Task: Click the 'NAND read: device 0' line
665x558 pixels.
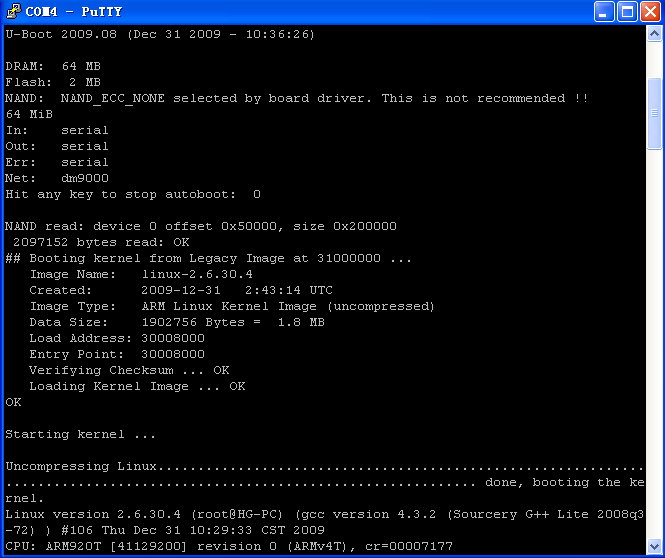Action: point(201,226)
